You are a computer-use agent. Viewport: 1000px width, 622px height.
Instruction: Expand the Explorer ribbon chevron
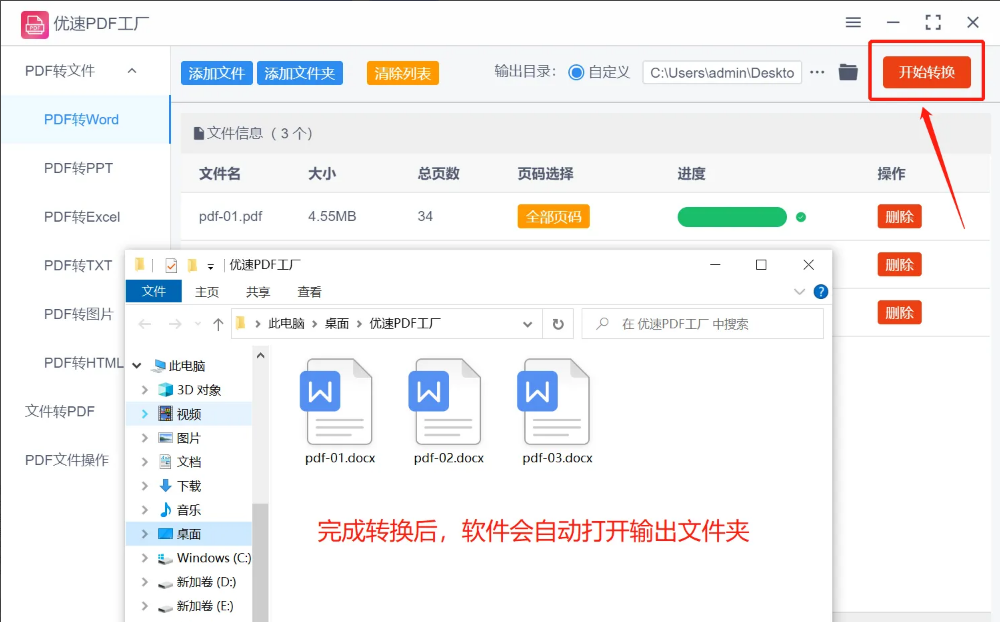point(799,292)
